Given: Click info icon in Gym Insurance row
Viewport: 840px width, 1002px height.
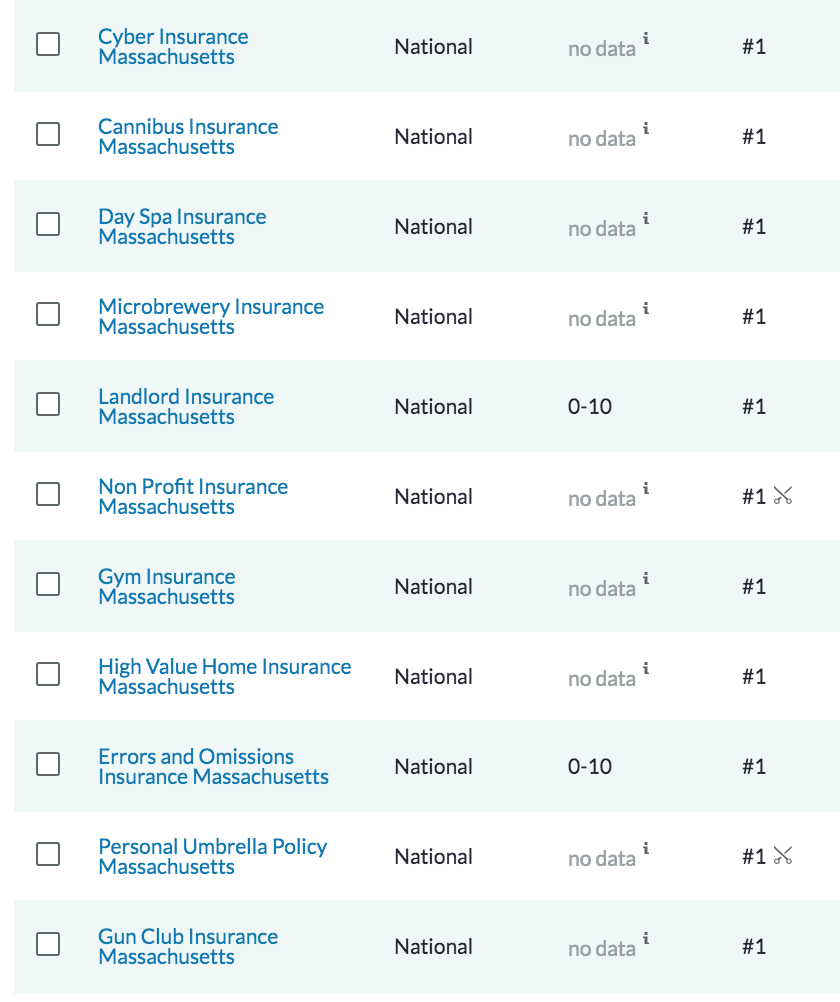Looking at the screenshot, I should click(x=646, y=578).
